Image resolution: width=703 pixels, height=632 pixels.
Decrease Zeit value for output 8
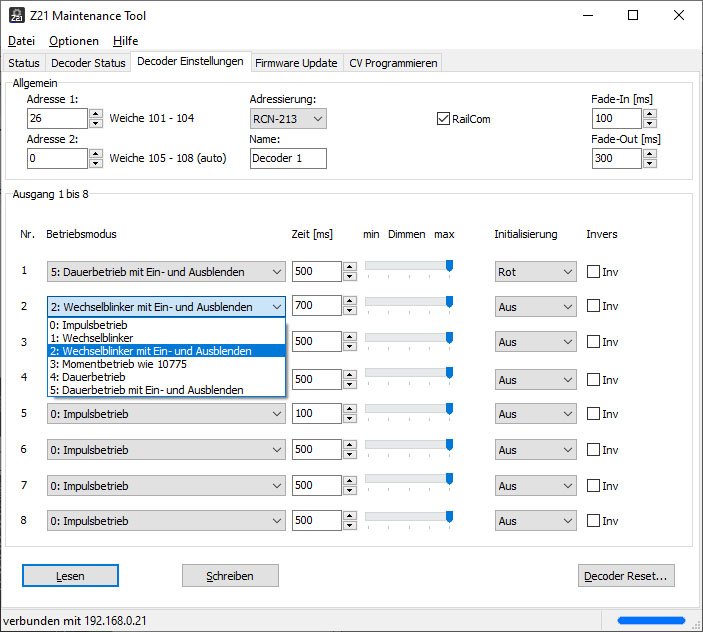tap(350, 525)
